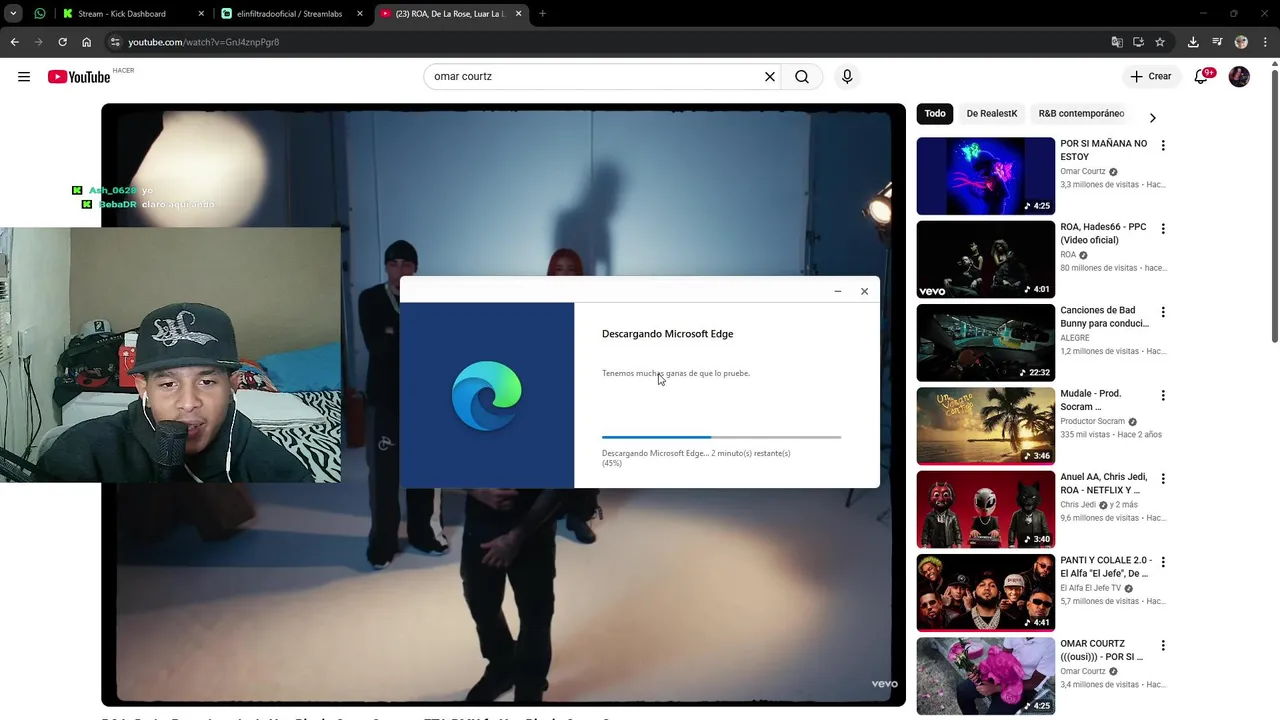Translate this page icon
Screen dimensions: 1280x720
[1117, 42]
